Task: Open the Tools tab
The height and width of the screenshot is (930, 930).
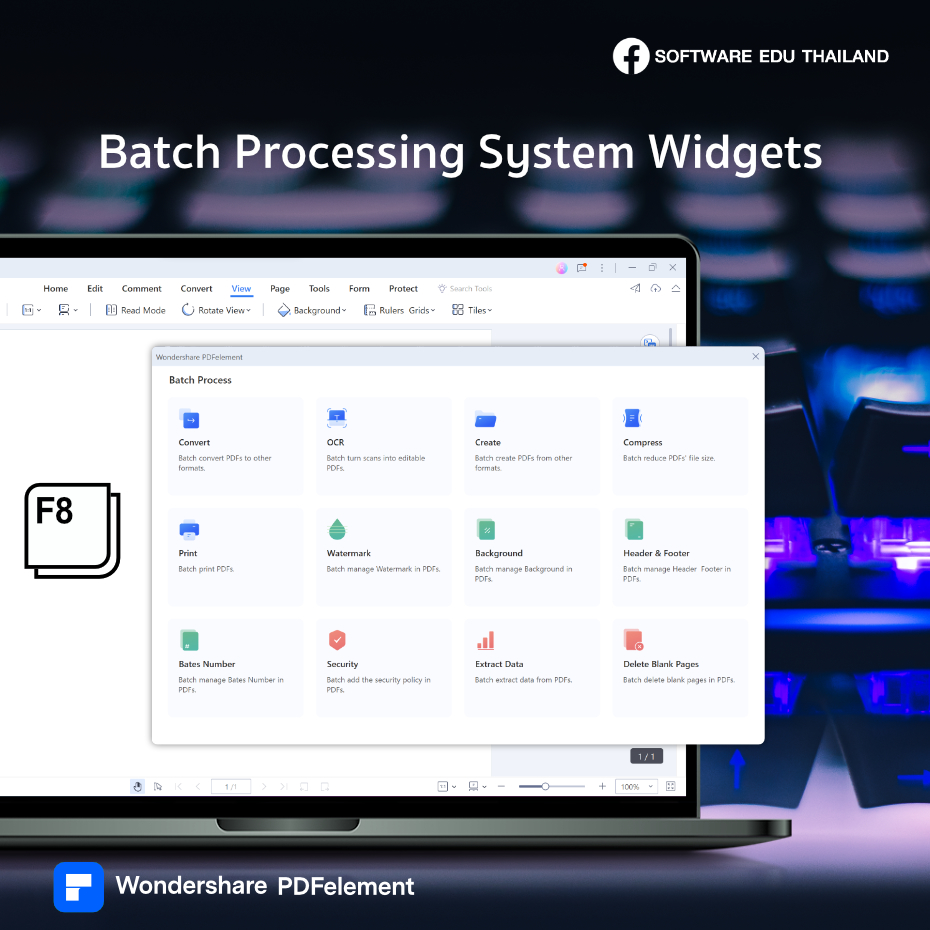Action: click(319, 289)
